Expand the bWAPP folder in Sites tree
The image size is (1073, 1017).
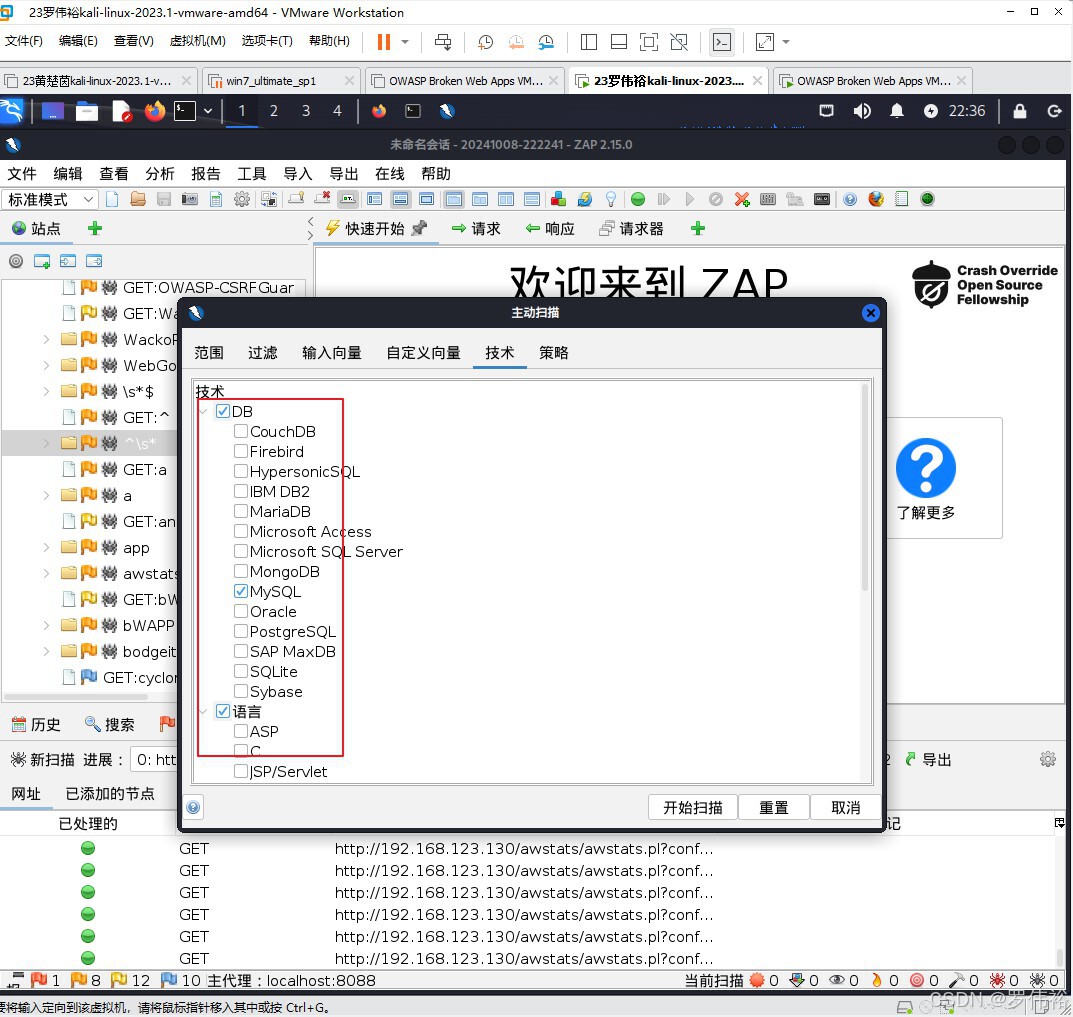[46, 626]
